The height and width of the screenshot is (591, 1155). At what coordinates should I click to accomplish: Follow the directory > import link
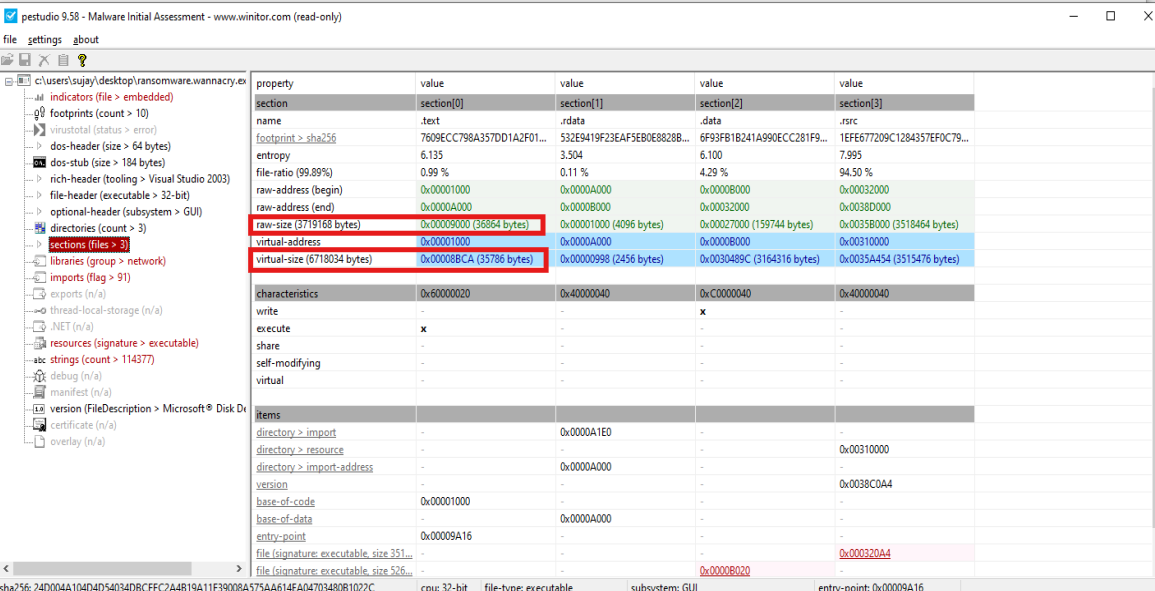click(x=296, y=433)
